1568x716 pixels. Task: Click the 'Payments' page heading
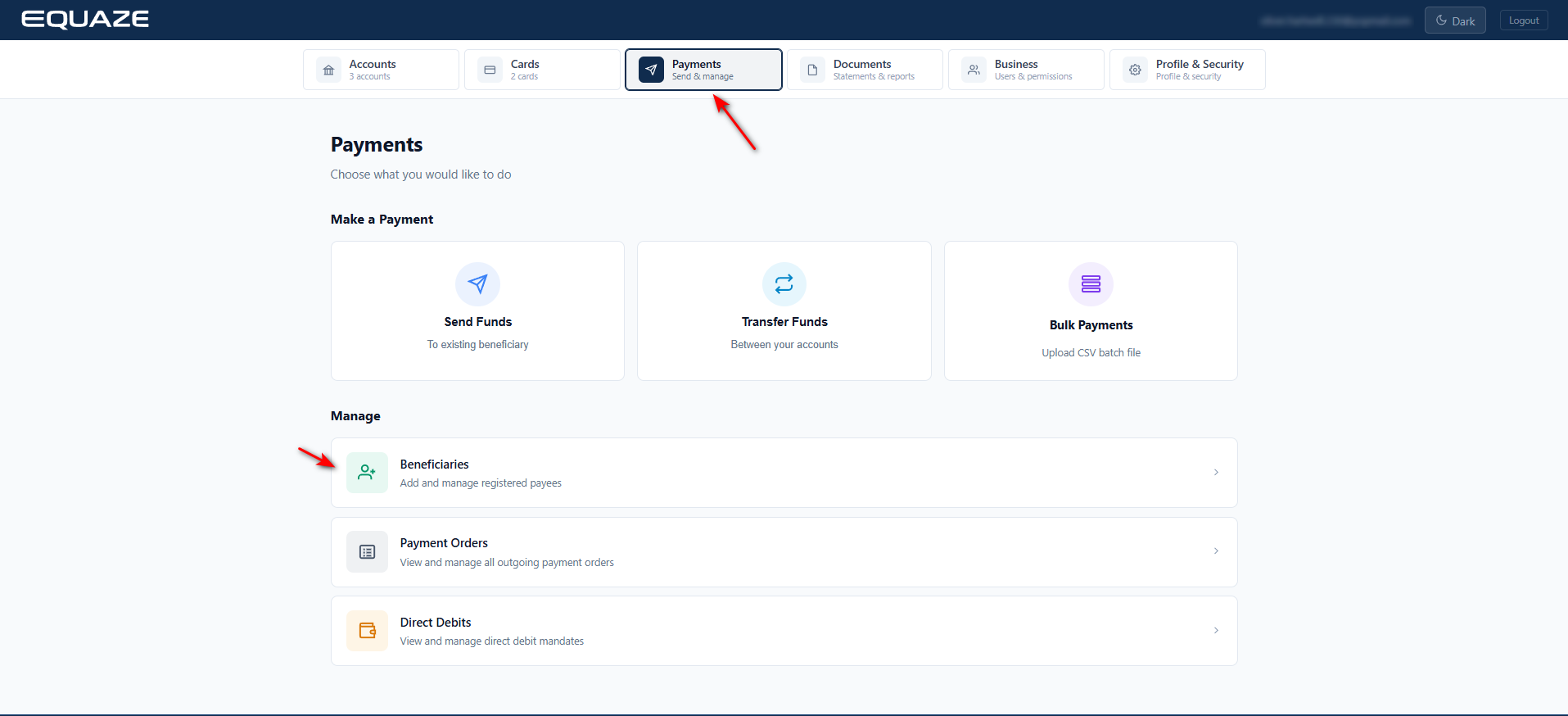(x=377, y=145)
